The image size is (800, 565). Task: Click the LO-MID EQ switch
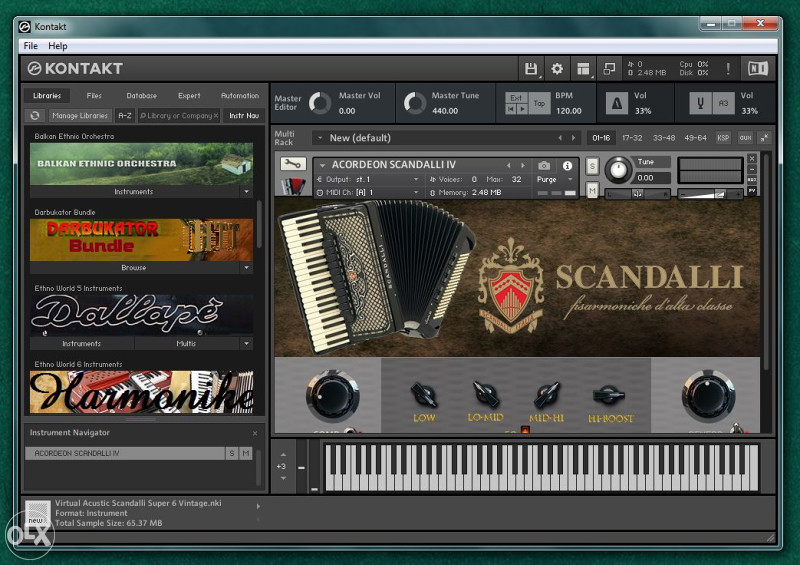[485, 394]
